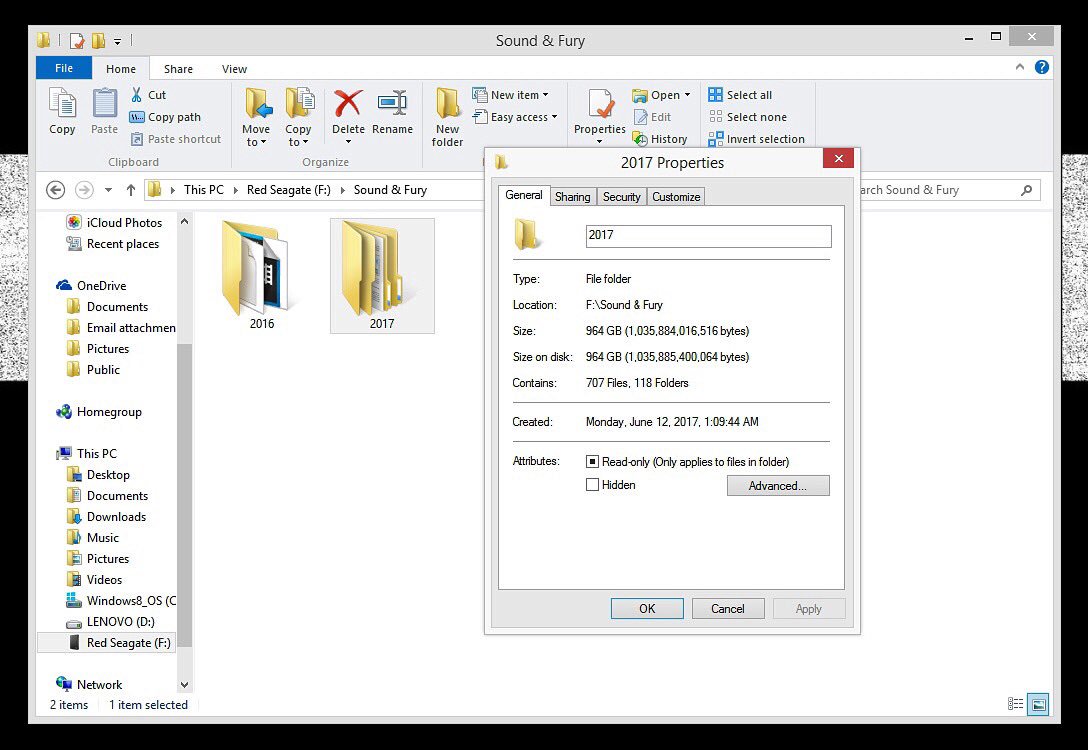Select iCloud Photos in navigation pane

[114, 222]
